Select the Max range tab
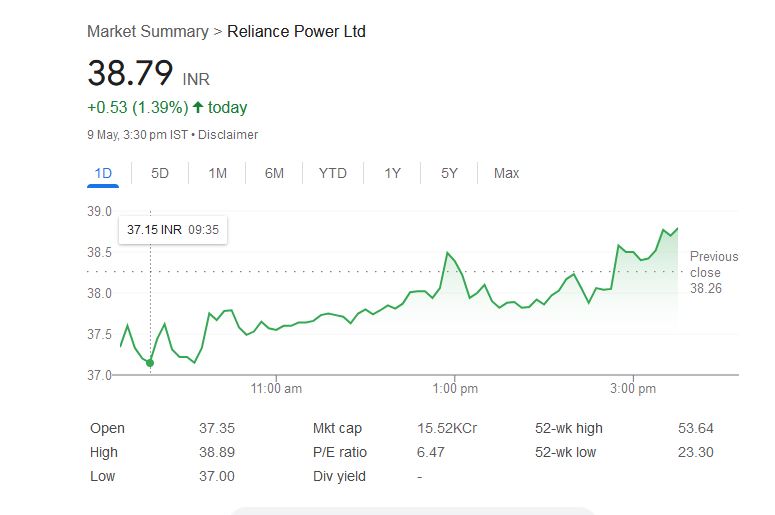Viewport: 775px width, 515px height. pyautogui.click(x=506, y=173)
